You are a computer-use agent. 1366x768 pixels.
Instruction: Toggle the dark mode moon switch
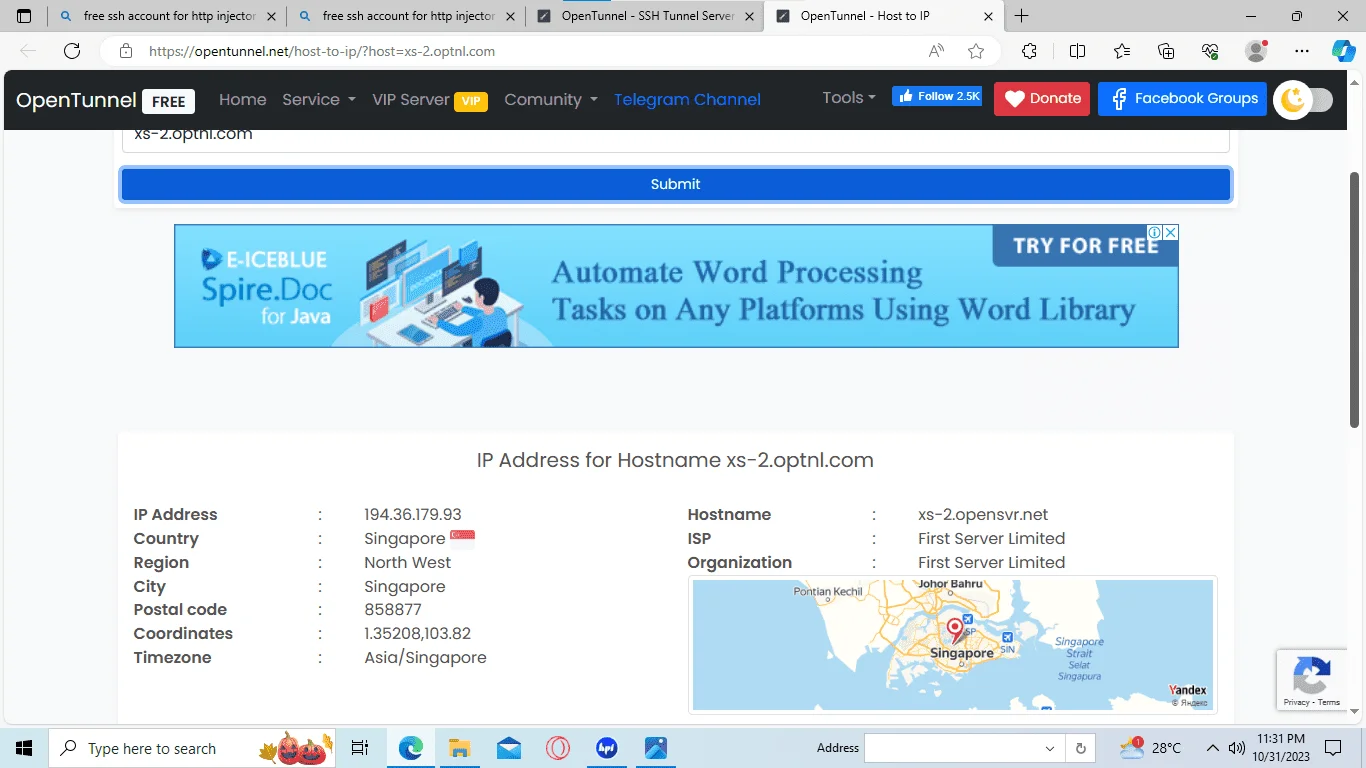(1303, 99)
